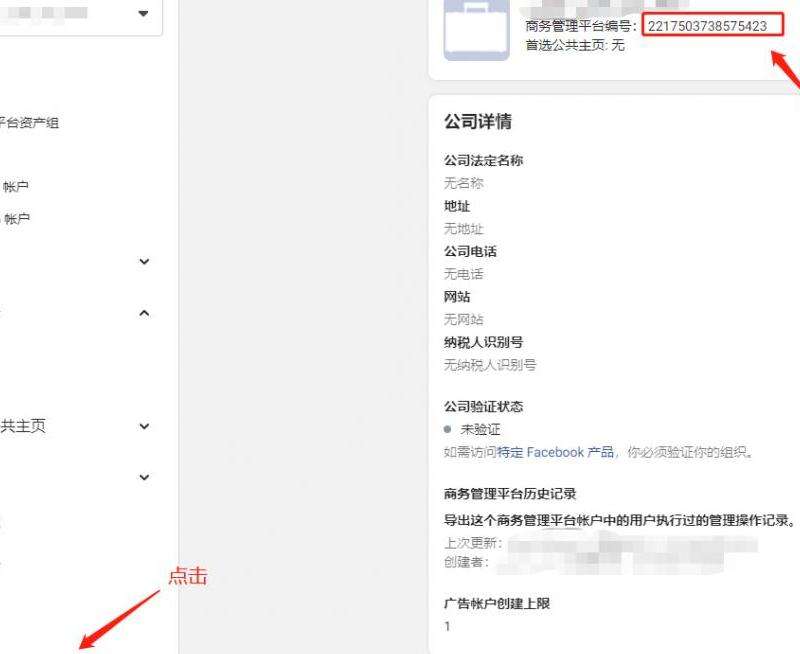This screenshot has height=654, width=800.
Task: Select the business manager ID number 2217503738575423
Action: point(707,26)
